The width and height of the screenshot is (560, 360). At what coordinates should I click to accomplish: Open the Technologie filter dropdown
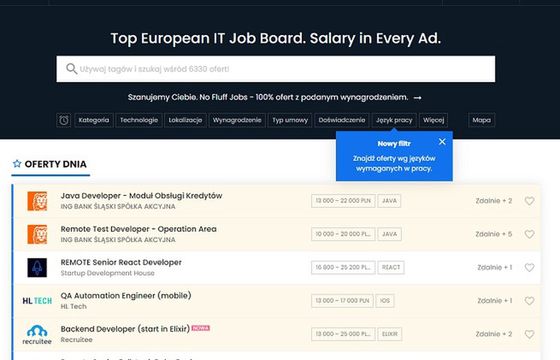pos(139,120)
